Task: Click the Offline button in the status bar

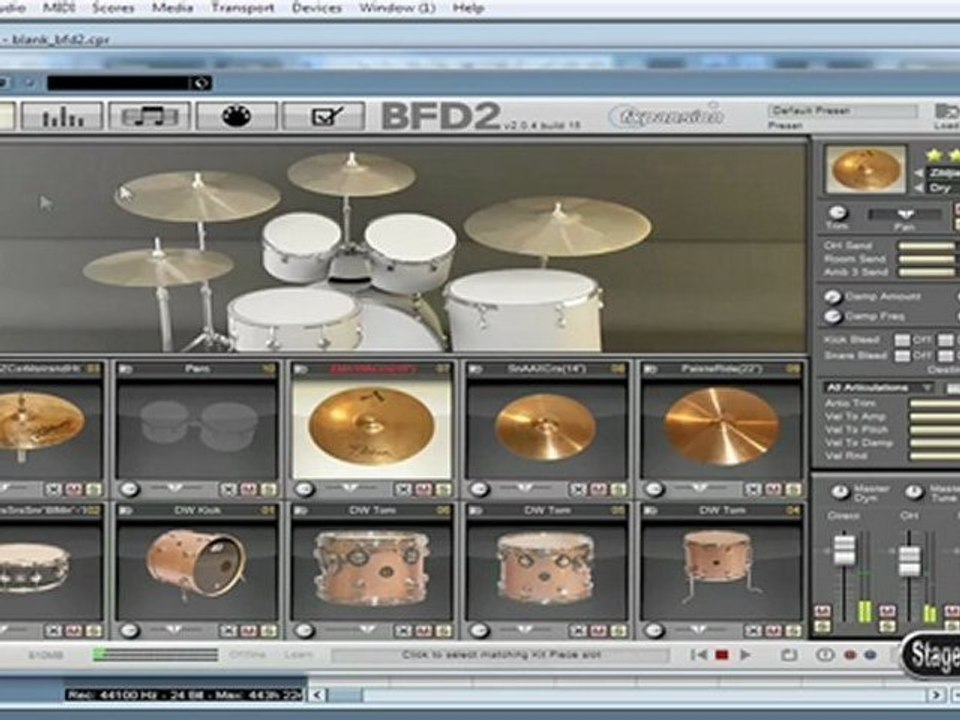Action: tap(247, 654)
